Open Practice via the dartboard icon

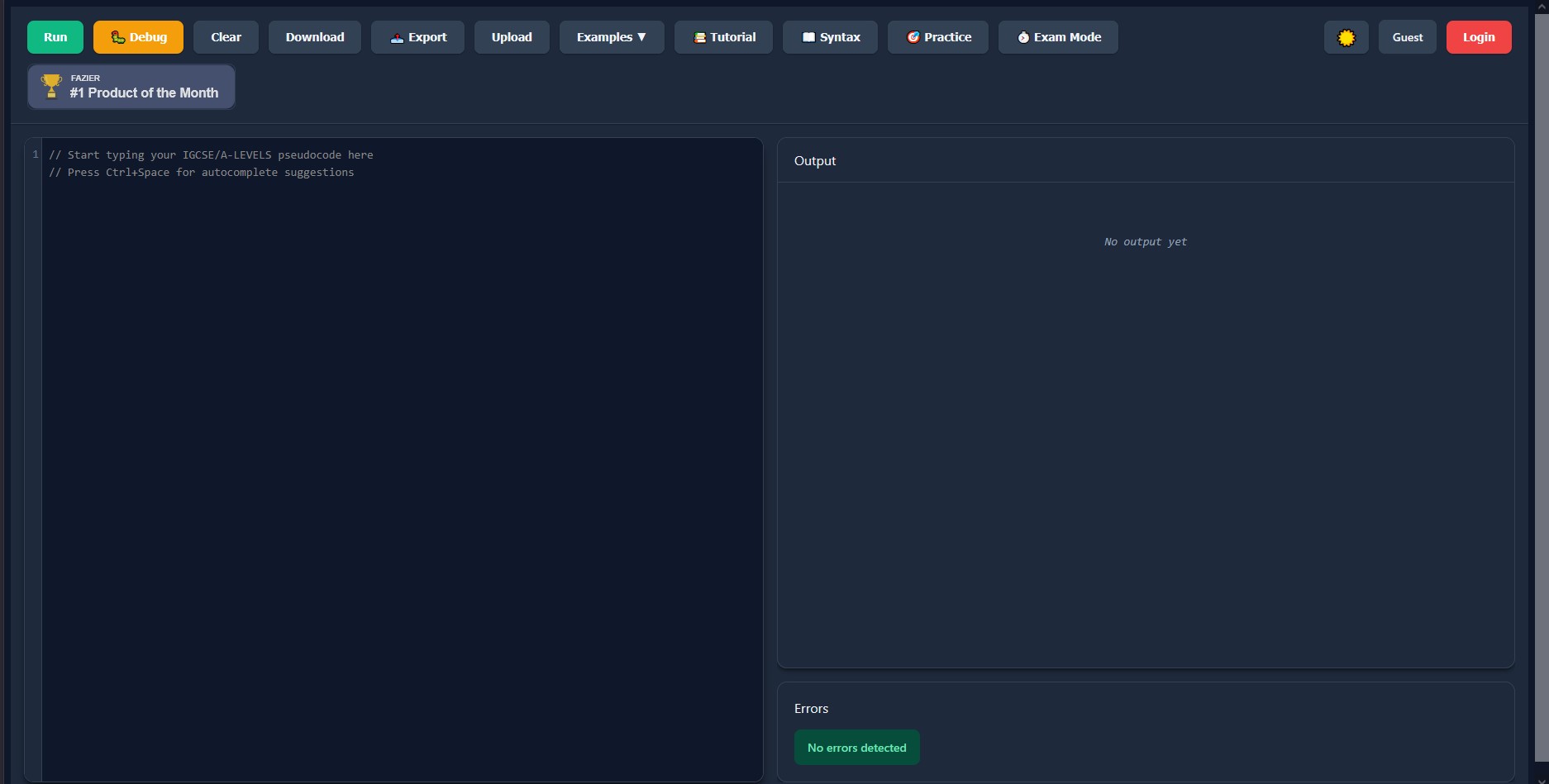coord(915,36)
